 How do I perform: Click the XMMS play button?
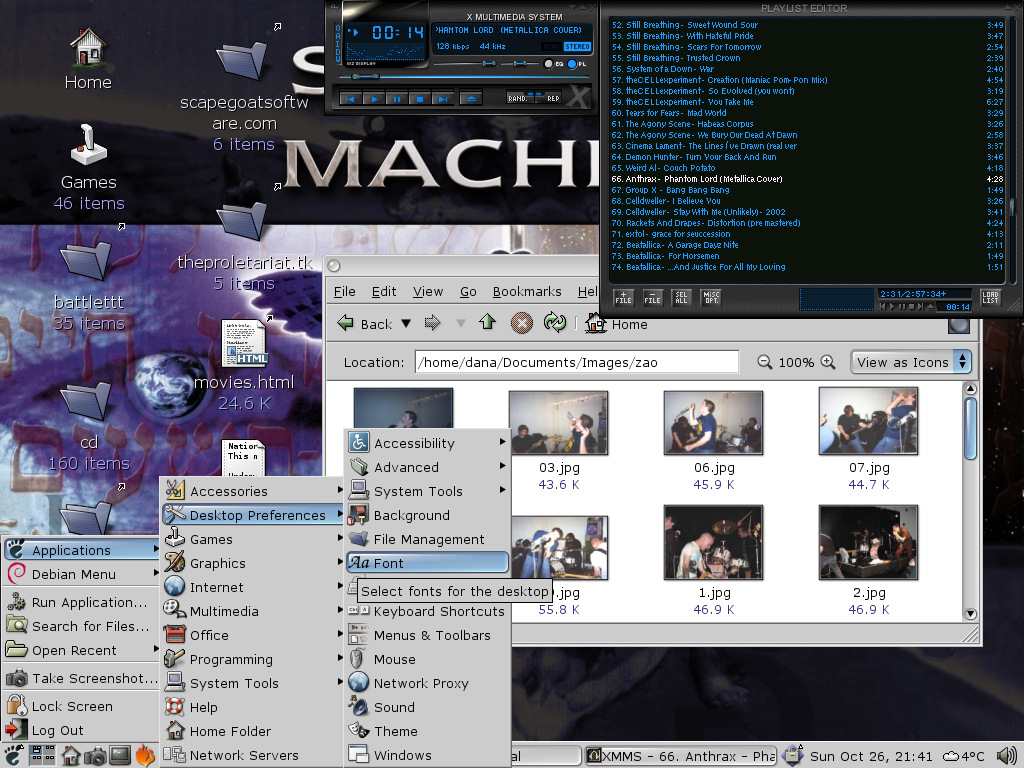[x=374, y=99]
